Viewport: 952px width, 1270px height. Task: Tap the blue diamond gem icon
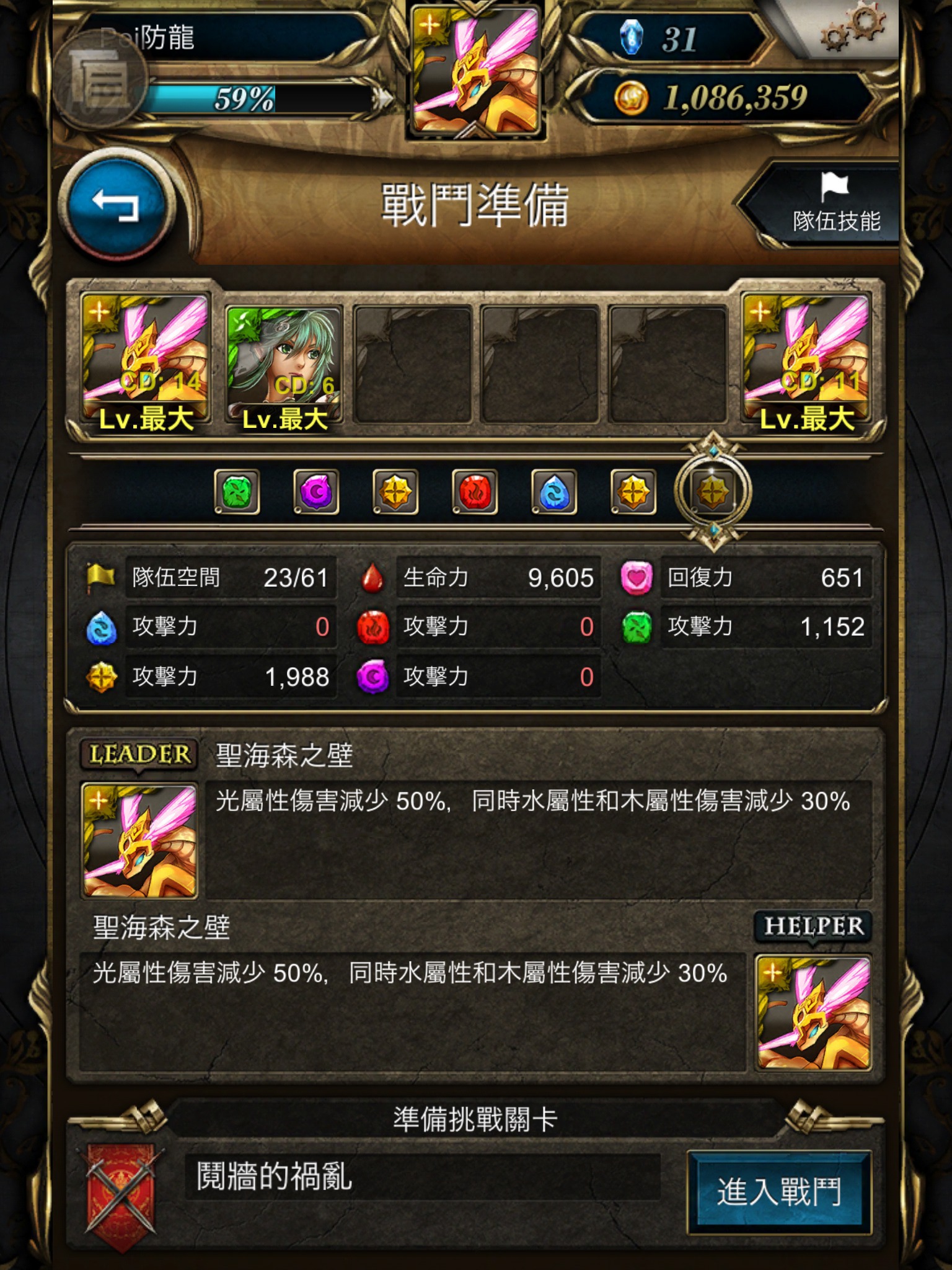tap(631, 37)
